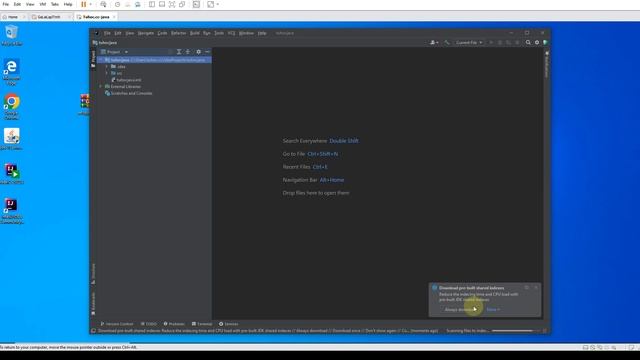Open the Code With Me user icon
Image resolution: width=640 pixels, height=360 pixels.
tap(434, 42)
